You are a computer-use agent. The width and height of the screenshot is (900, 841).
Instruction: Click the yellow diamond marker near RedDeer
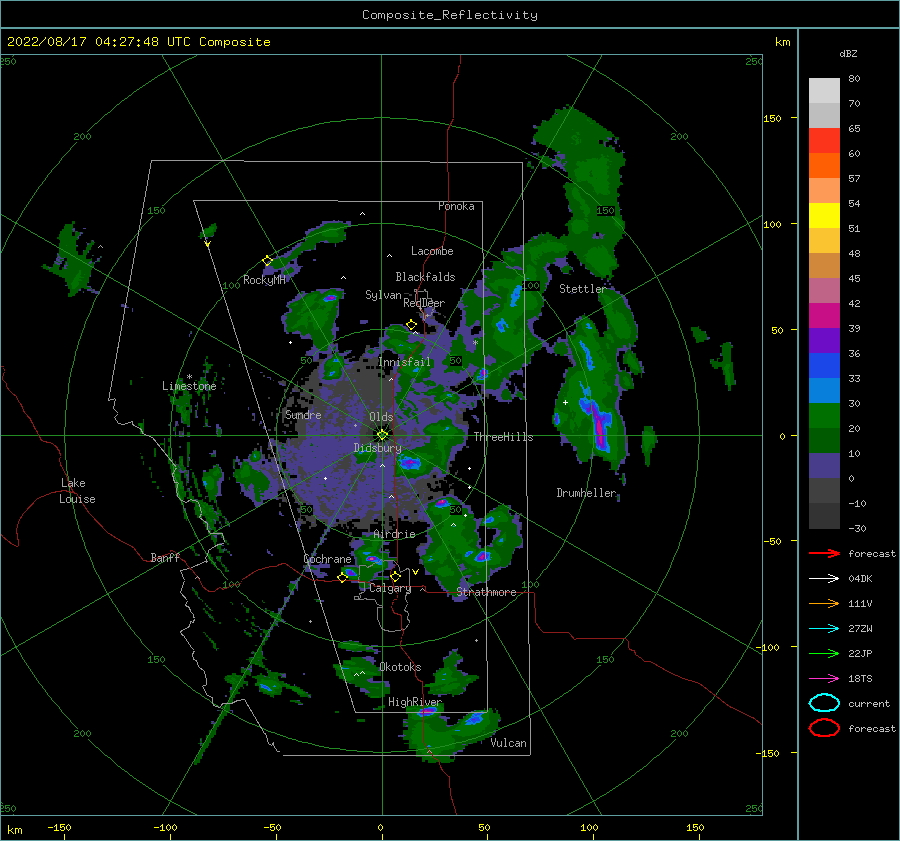tap(412, 325)
